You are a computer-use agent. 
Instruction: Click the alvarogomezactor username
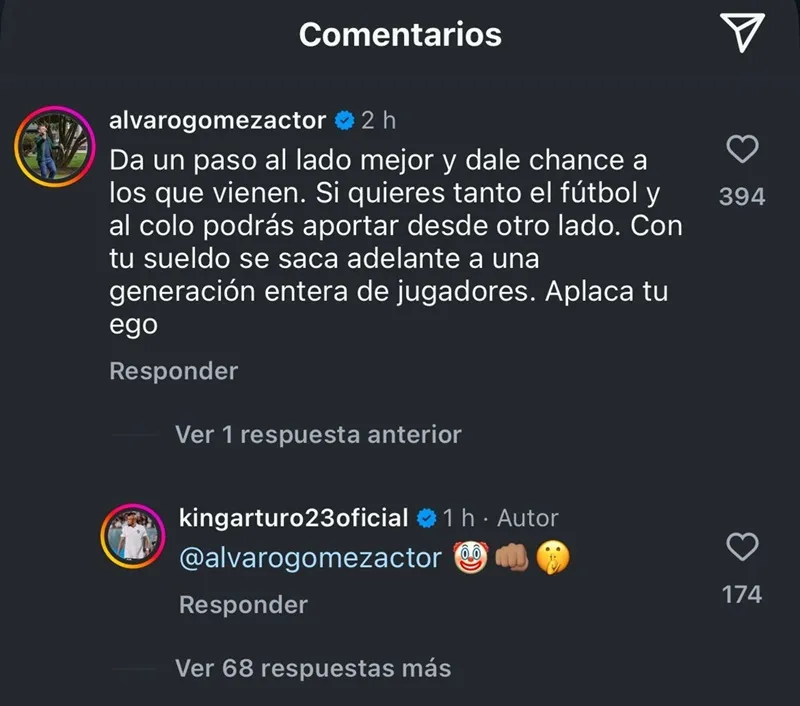tap(217, 121)
